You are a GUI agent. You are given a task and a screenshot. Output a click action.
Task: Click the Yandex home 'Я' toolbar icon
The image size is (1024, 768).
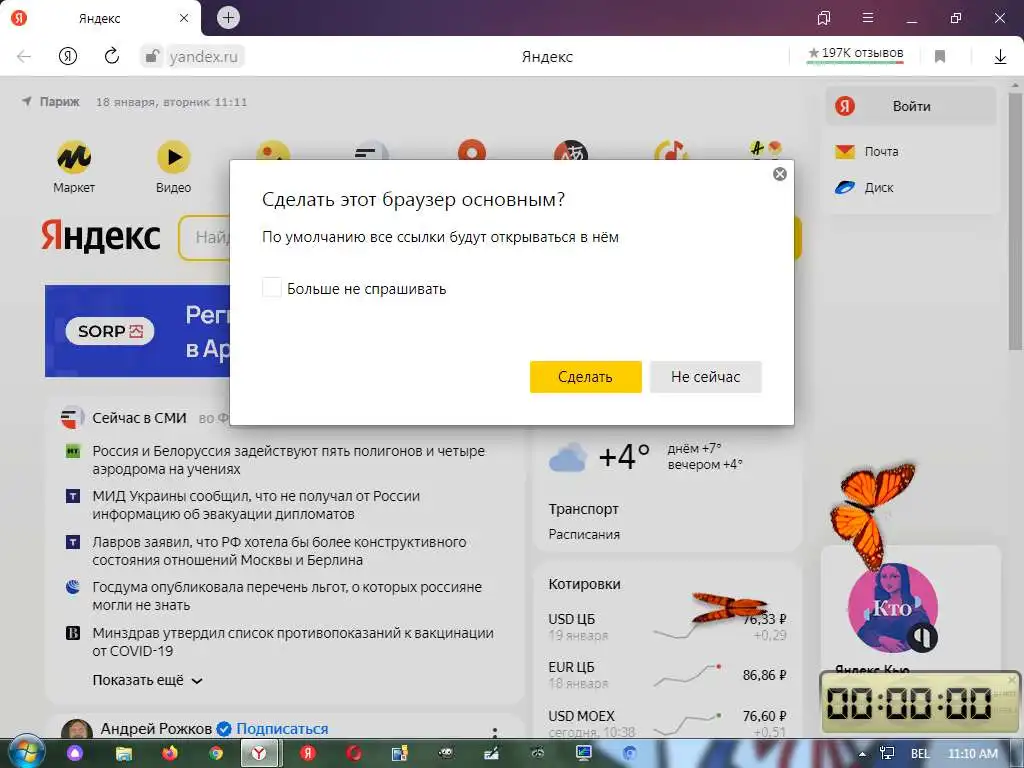coord(68,57)
